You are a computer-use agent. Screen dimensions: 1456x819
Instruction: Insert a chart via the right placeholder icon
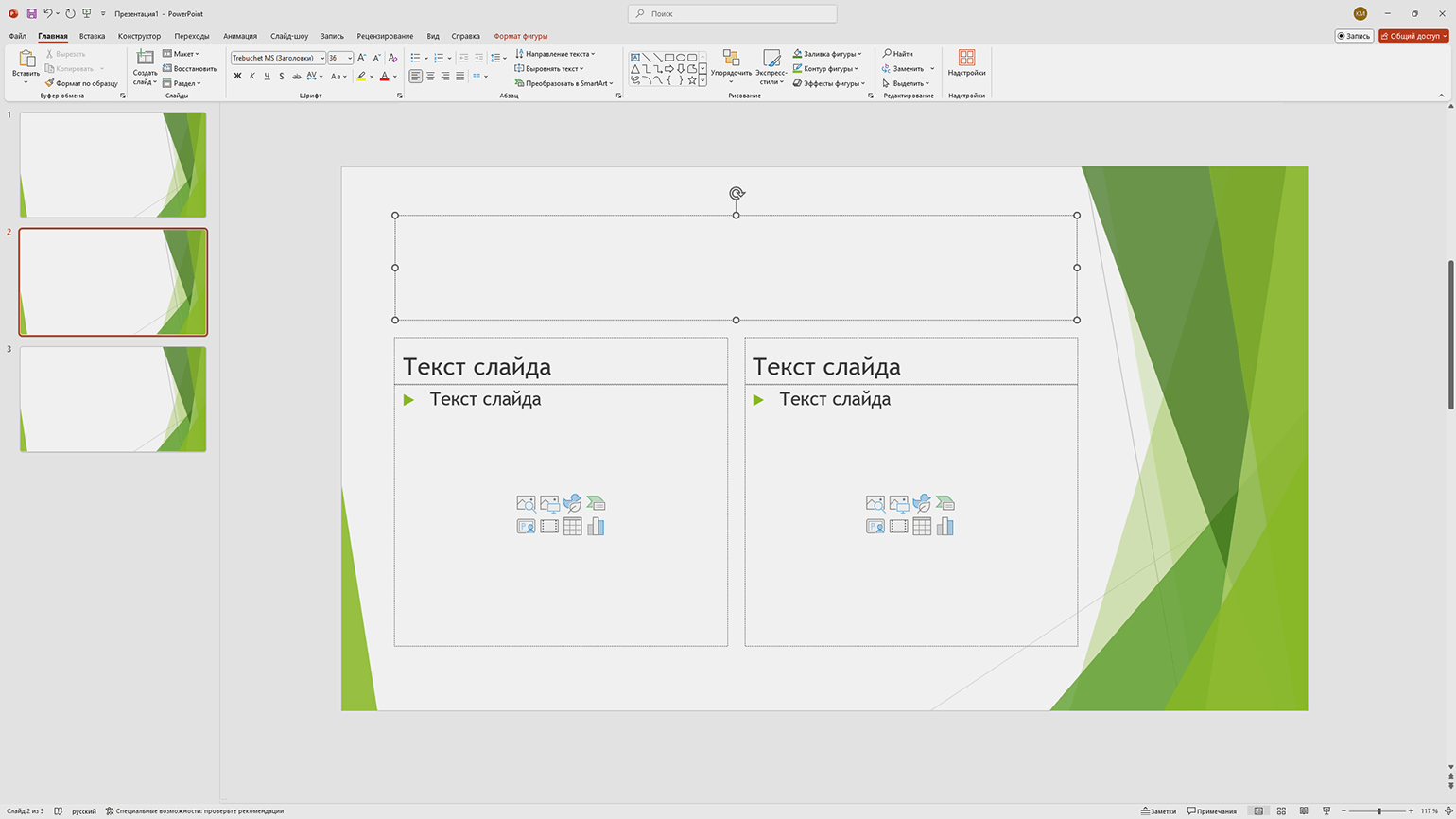click(x=945, y=527)
